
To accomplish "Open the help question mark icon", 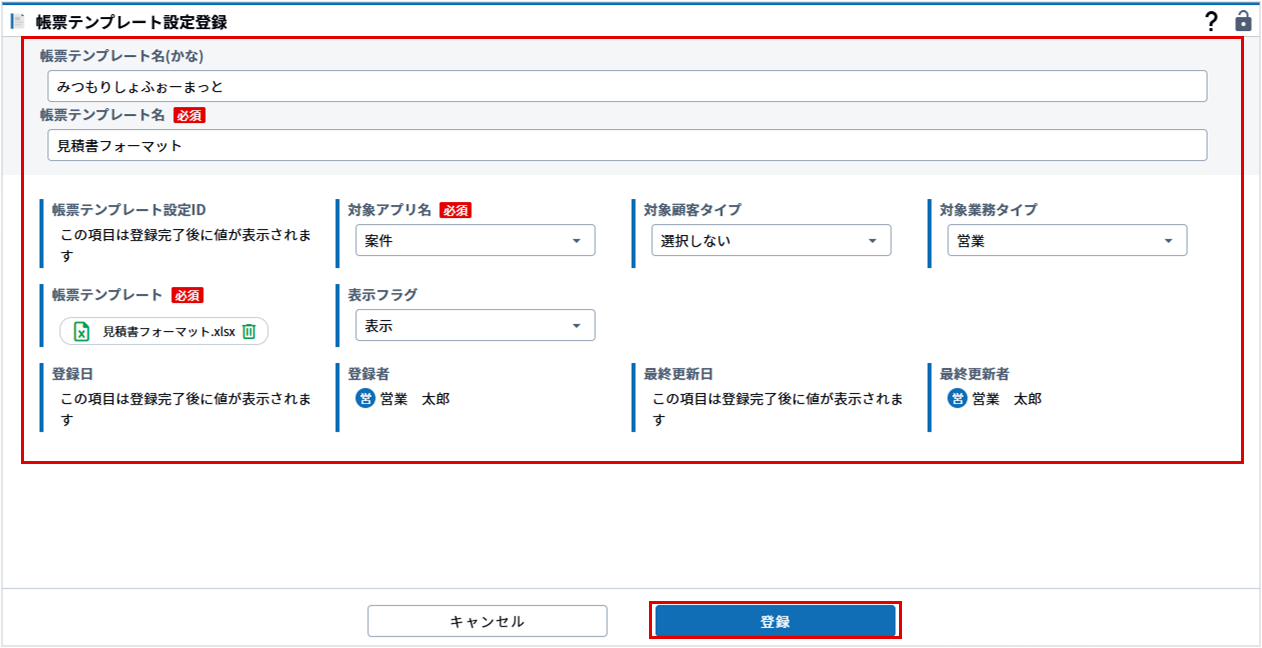I will point(1211,20).
